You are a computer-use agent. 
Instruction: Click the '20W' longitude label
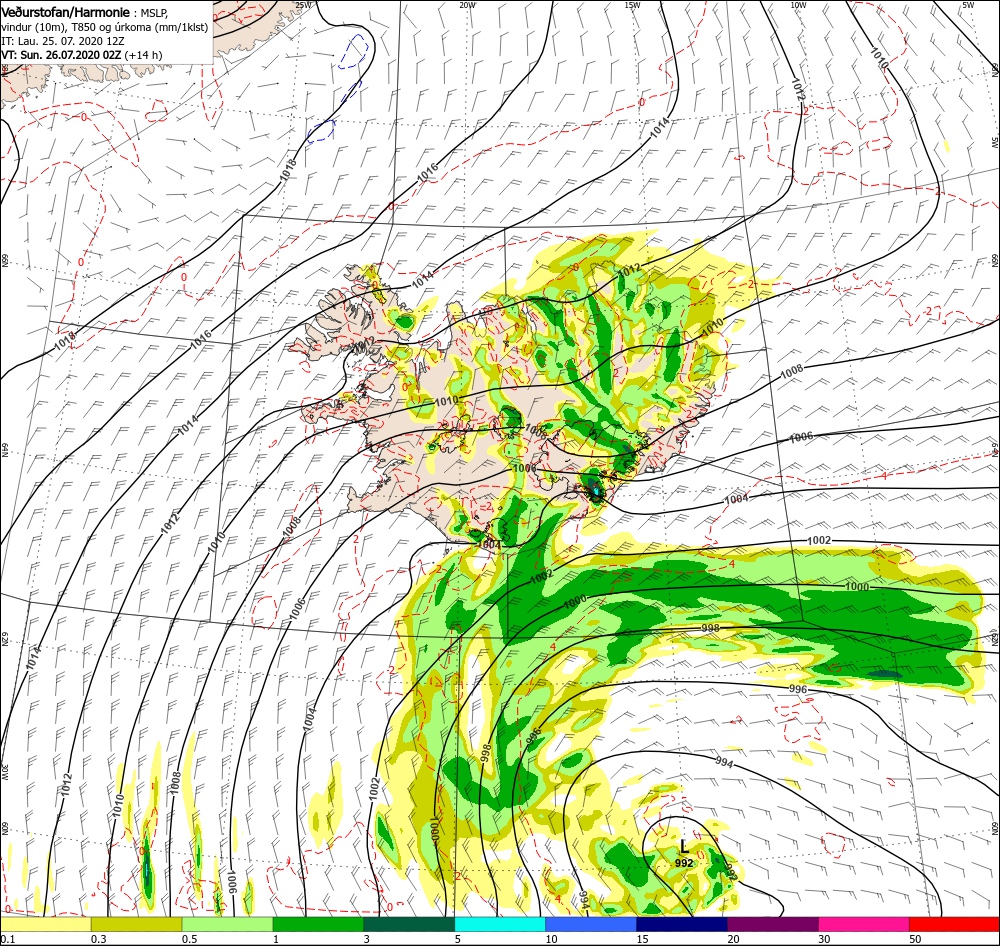(467, 5)
